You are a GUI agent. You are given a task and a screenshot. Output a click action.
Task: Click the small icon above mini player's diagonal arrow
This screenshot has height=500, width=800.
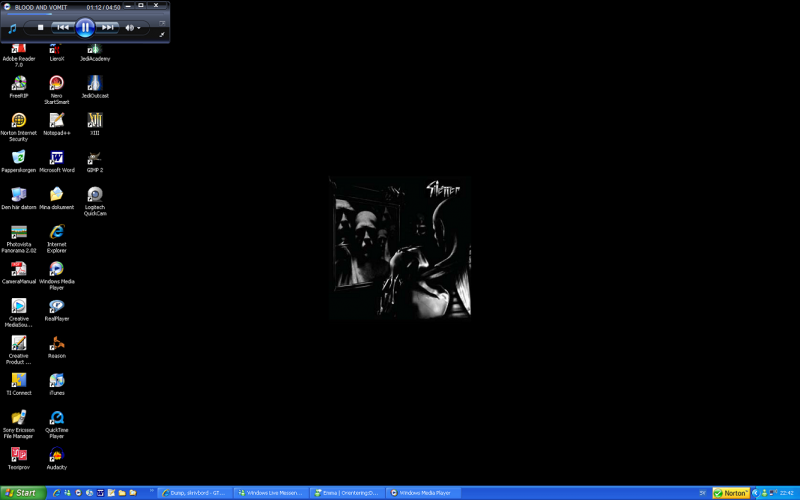pyautogui.click(x=162, y=23)
